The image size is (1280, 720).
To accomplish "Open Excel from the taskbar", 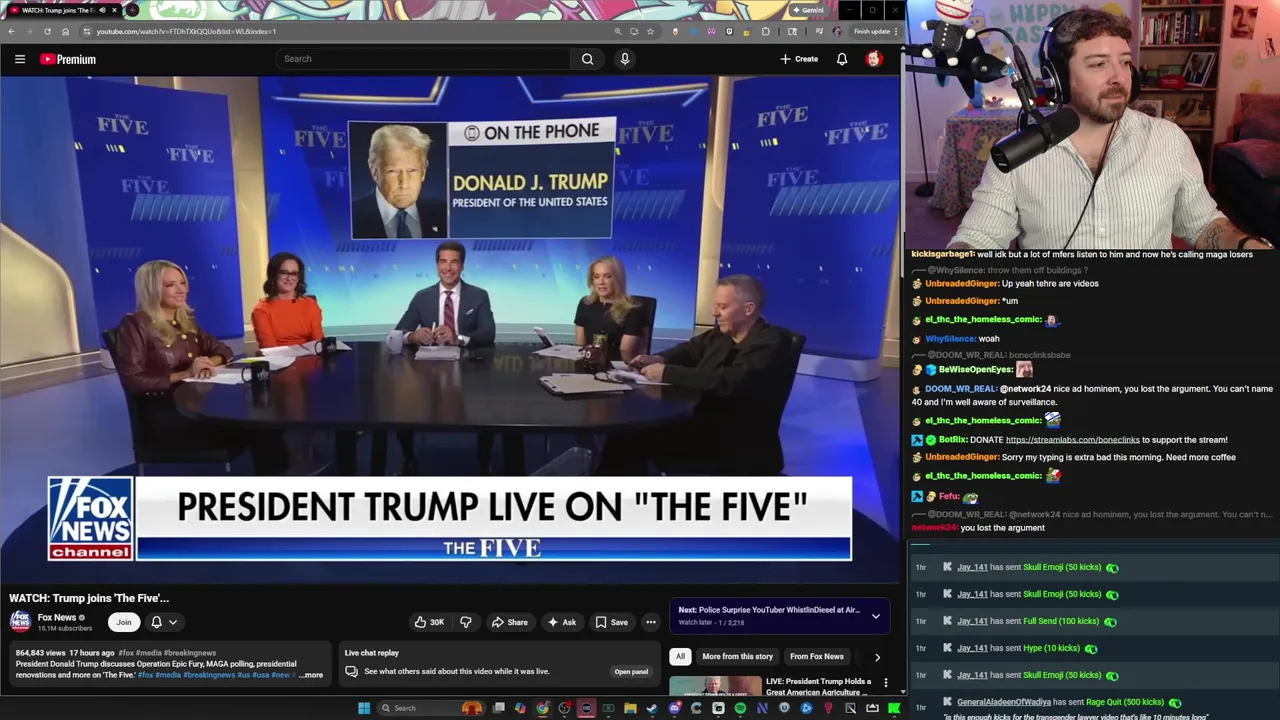I will point(608,708).
